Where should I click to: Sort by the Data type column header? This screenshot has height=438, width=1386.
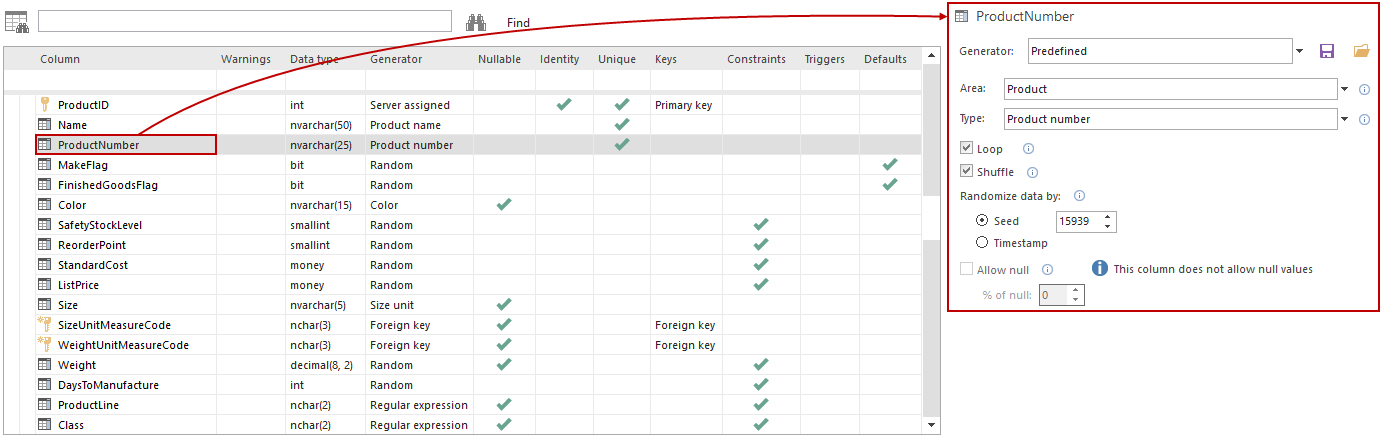314,59
